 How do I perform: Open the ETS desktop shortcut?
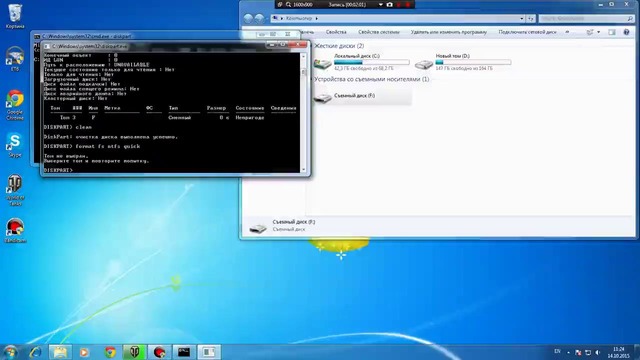click(15, 59)
